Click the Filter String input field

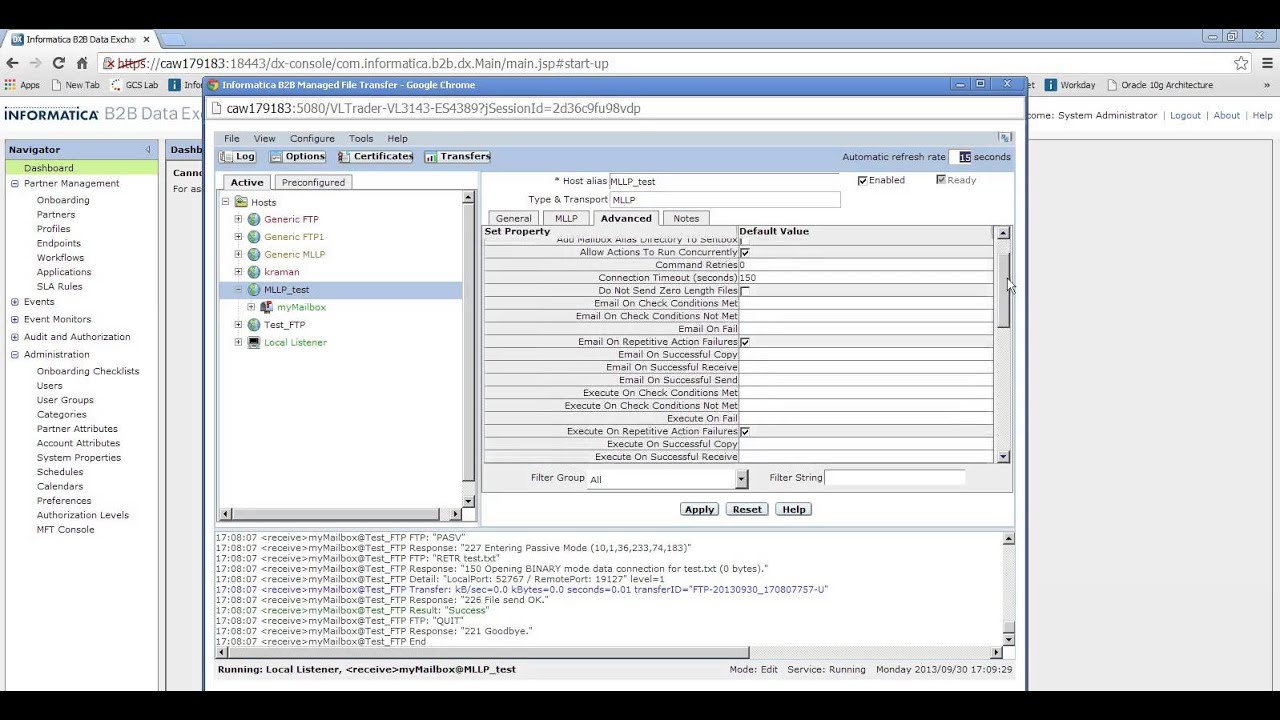895,478
